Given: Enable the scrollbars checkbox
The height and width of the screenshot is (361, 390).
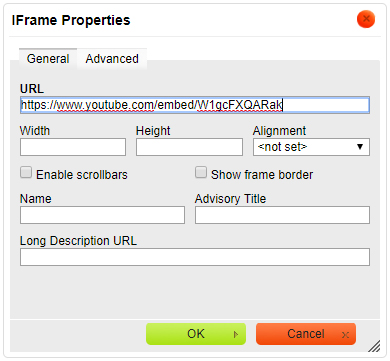Looking at the screenshot, I should (26, 173).
